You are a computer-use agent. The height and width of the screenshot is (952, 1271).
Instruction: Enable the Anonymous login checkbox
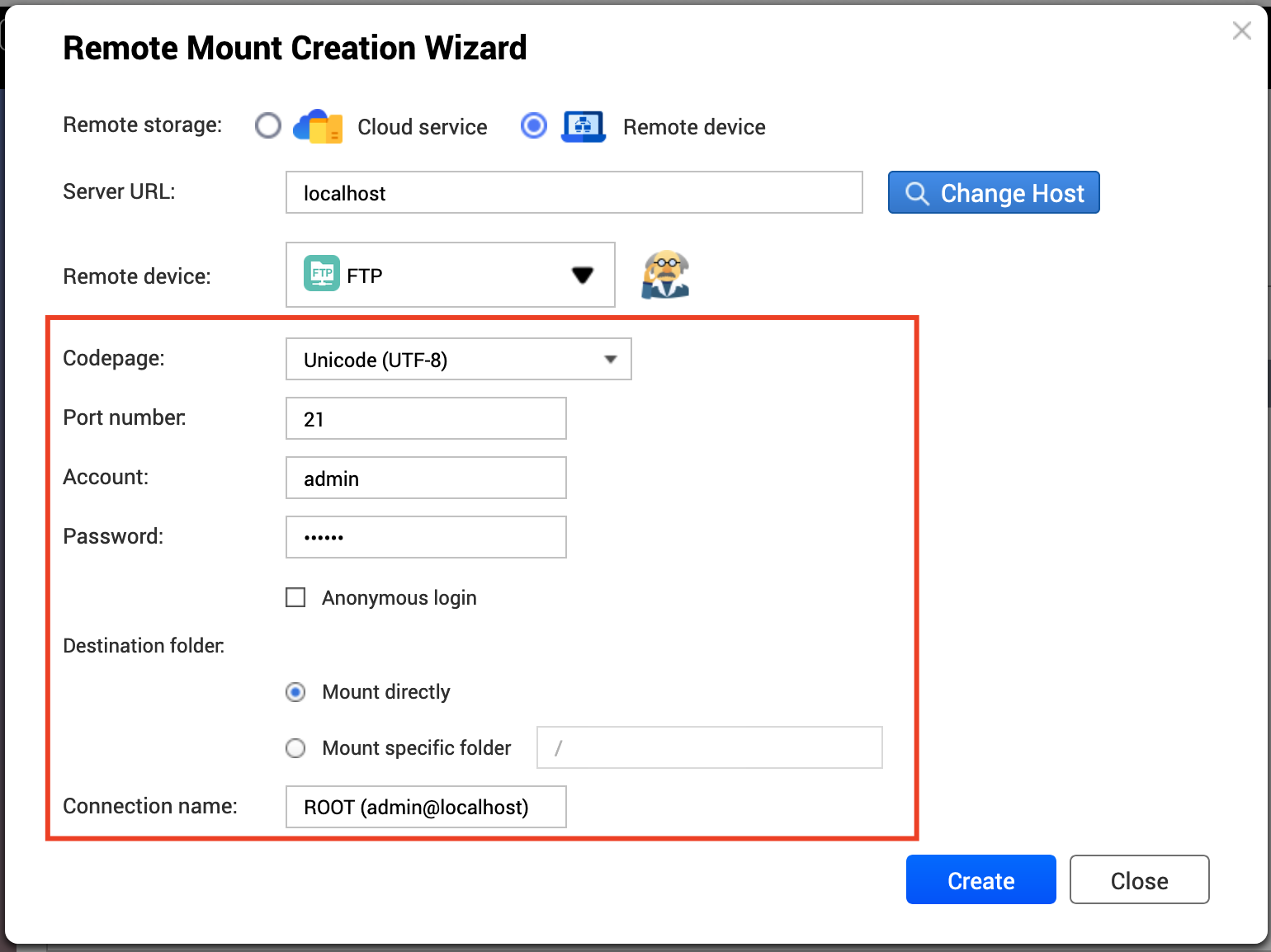click(x=295, y=597)
